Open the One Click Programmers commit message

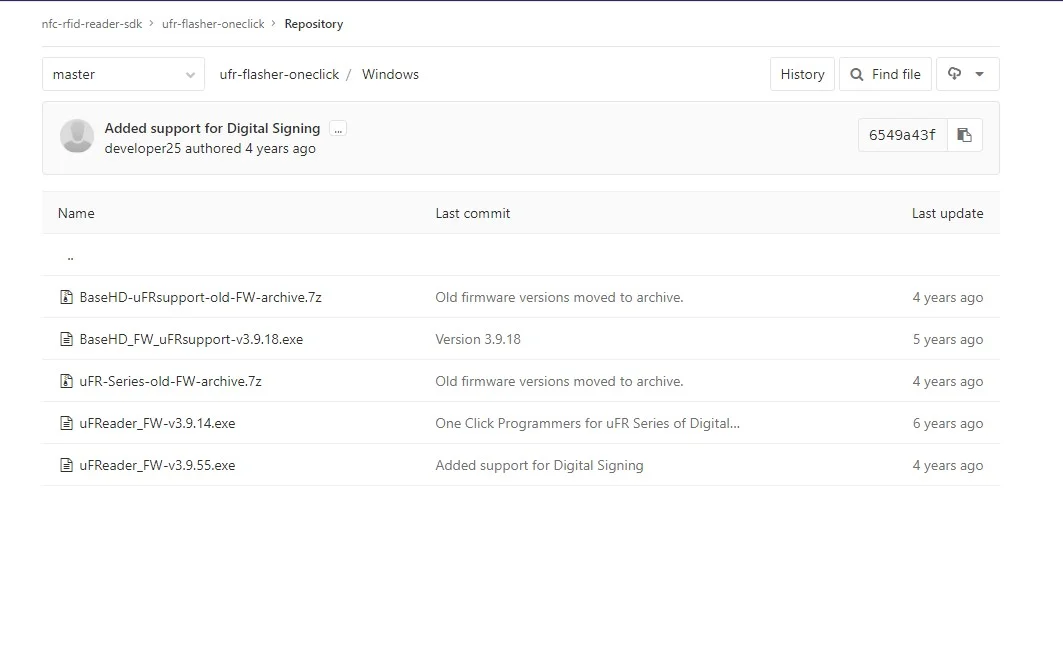[588, 423]
